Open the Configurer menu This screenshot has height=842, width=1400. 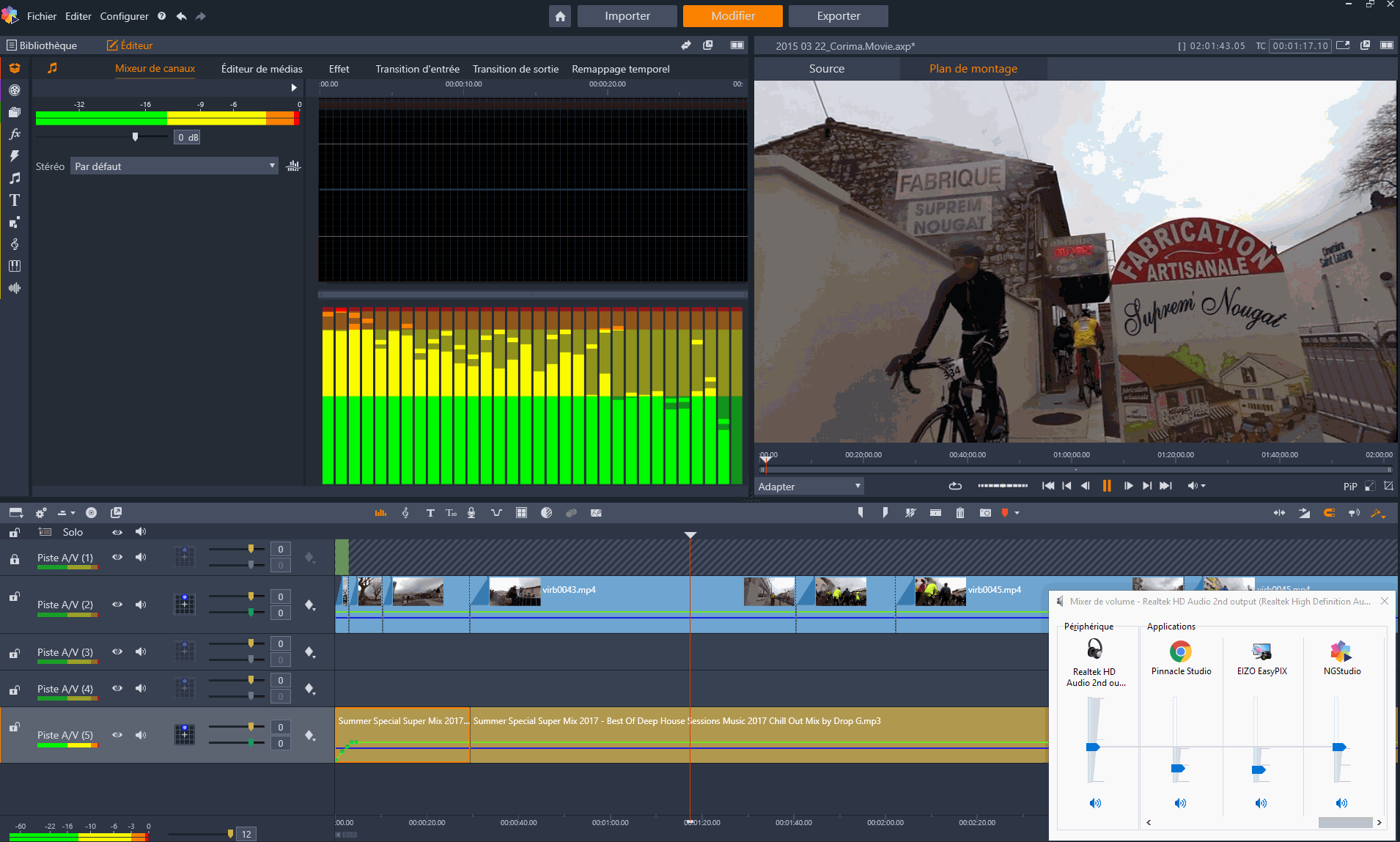click(124, 16)
